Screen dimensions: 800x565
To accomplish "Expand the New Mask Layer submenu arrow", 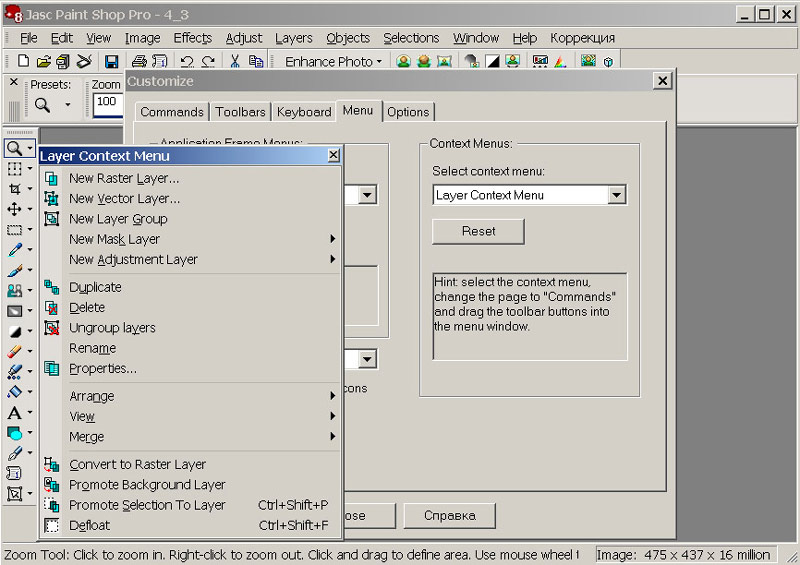I will point(333,239).
